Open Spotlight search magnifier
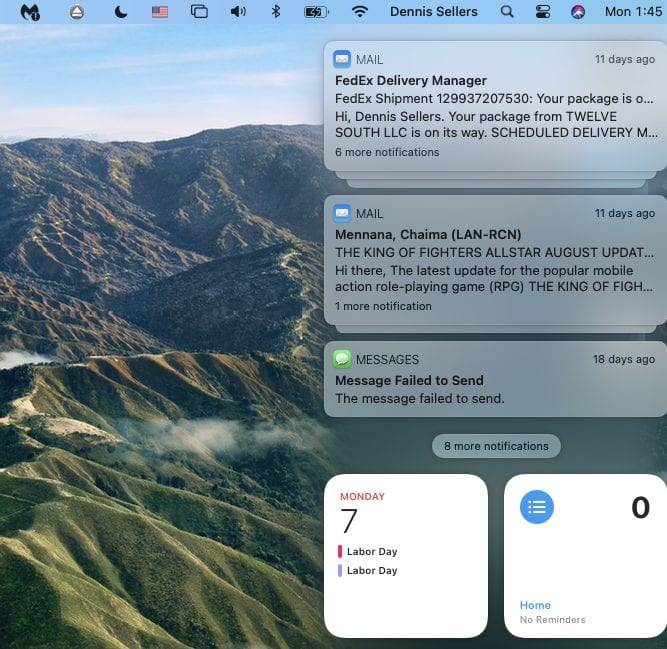 pyautogui.click(x=507, y=12)
